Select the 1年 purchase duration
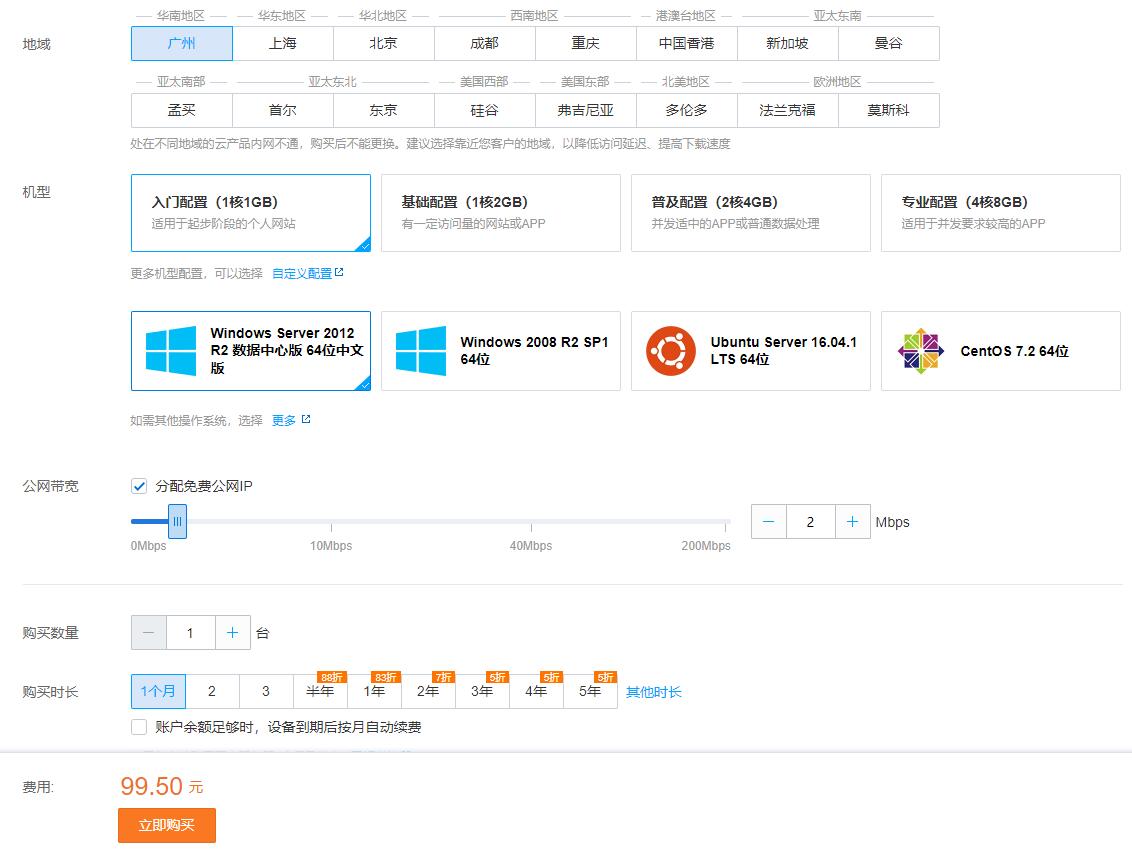Image resolution: width=1132 pixels, height=850 pixels. 374,692
